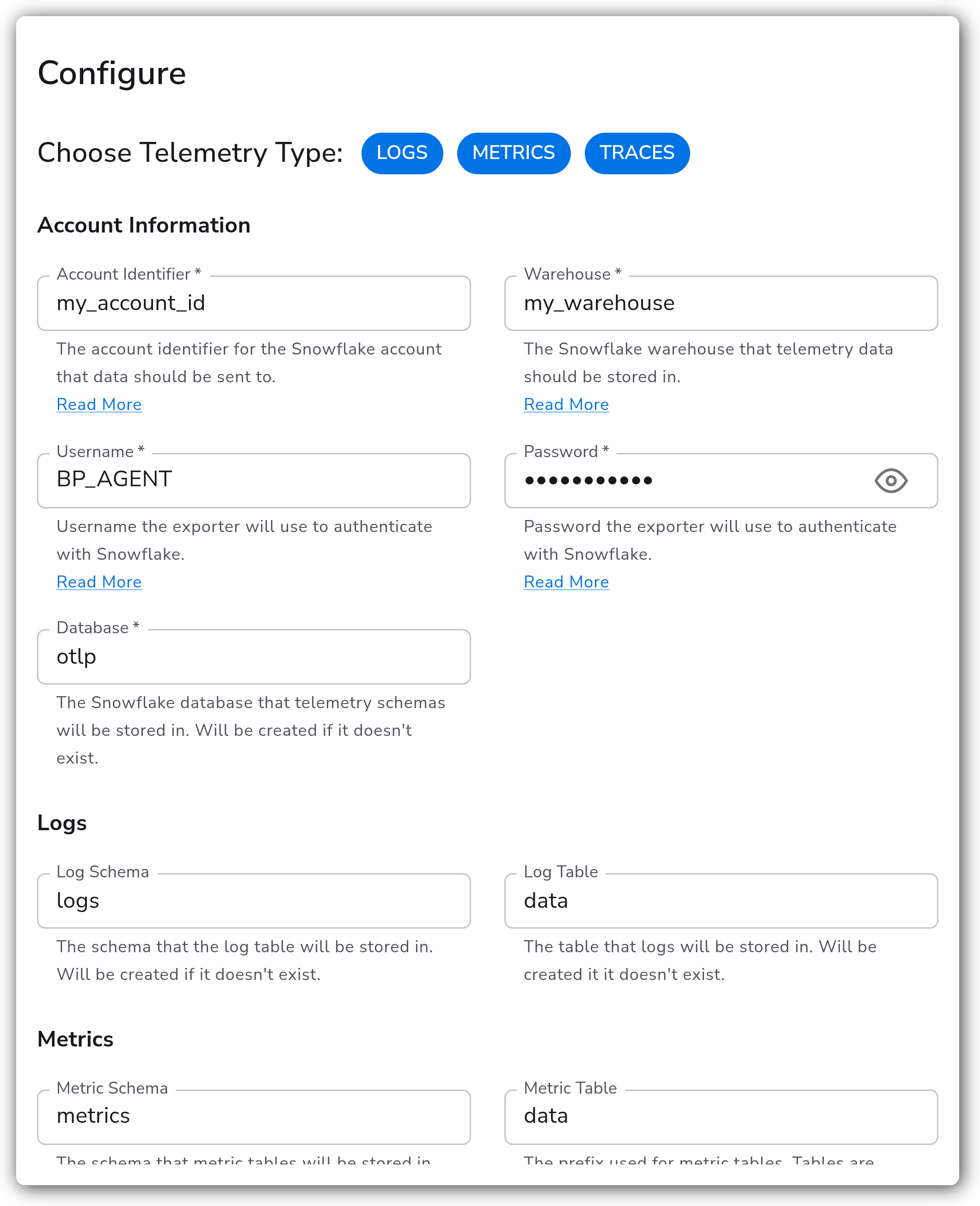Screen dimensions: 980x1206
Task: Click the Account Identifier input field
Action: click(x=254, y=303)
